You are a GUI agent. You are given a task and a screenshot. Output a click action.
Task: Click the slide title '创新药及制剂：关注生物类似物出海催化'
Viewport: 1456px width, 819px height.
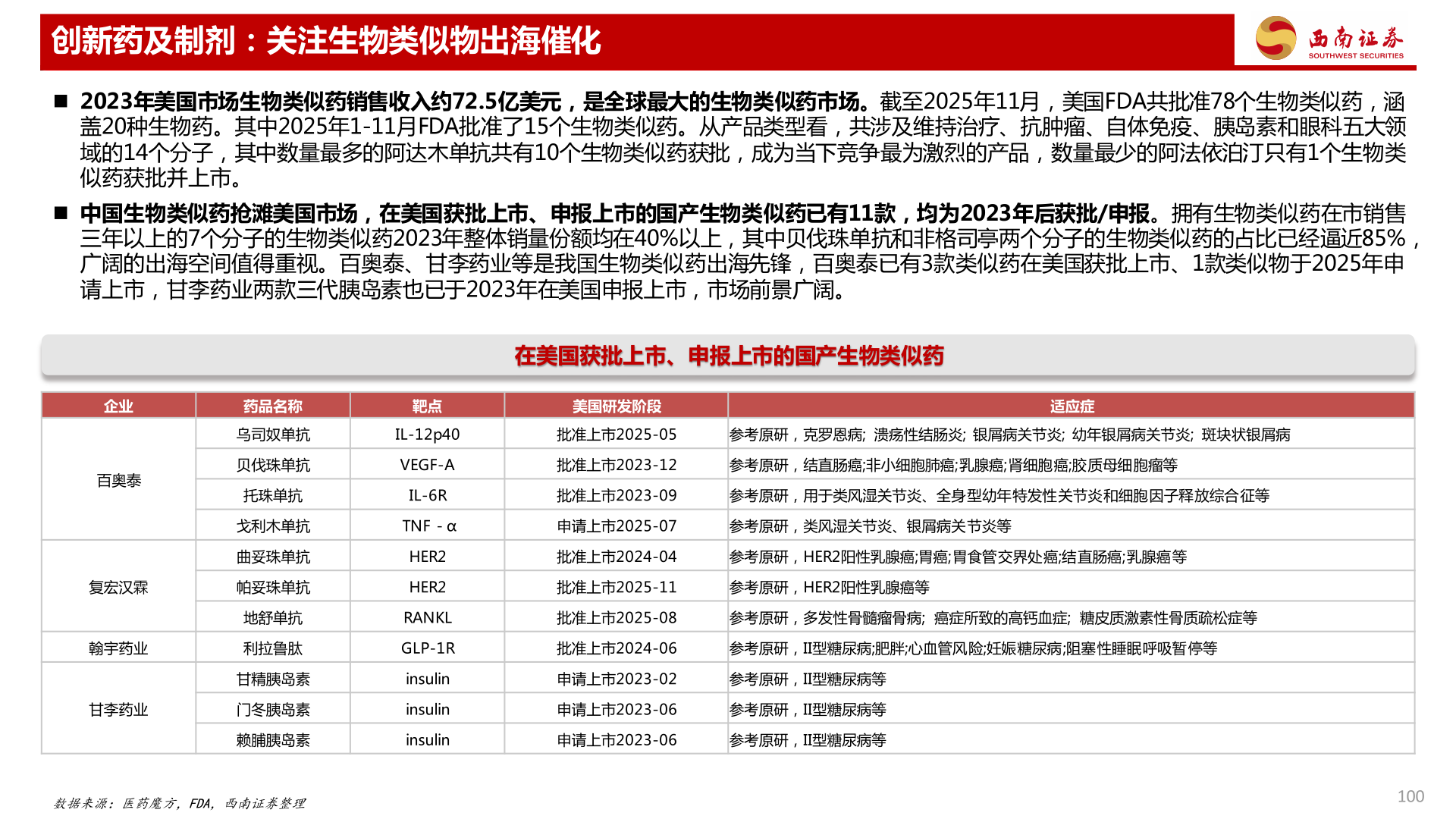pyautogui.click(x=326, y=41)
